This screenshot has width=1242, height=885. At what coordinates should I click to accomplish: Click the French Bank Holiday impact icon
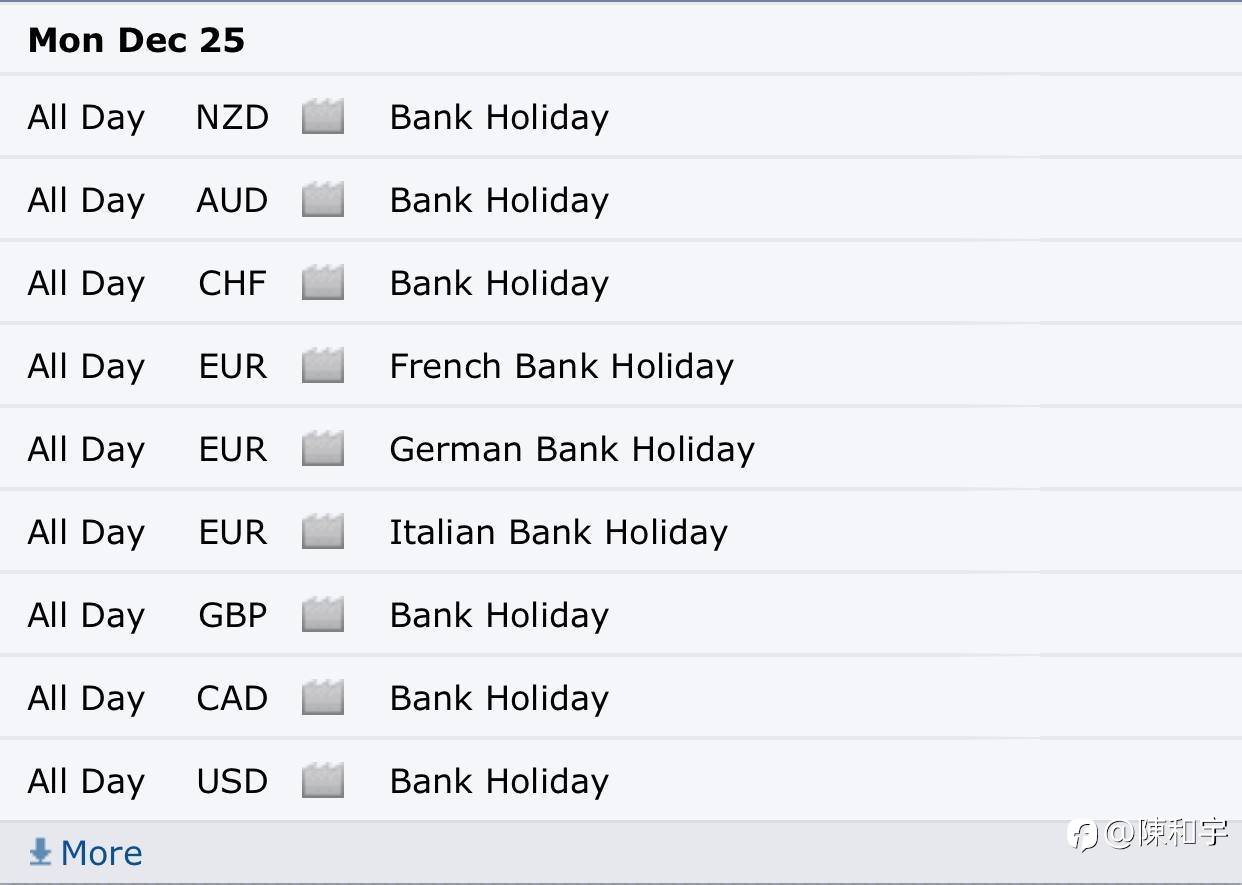(x=322, y=366)
